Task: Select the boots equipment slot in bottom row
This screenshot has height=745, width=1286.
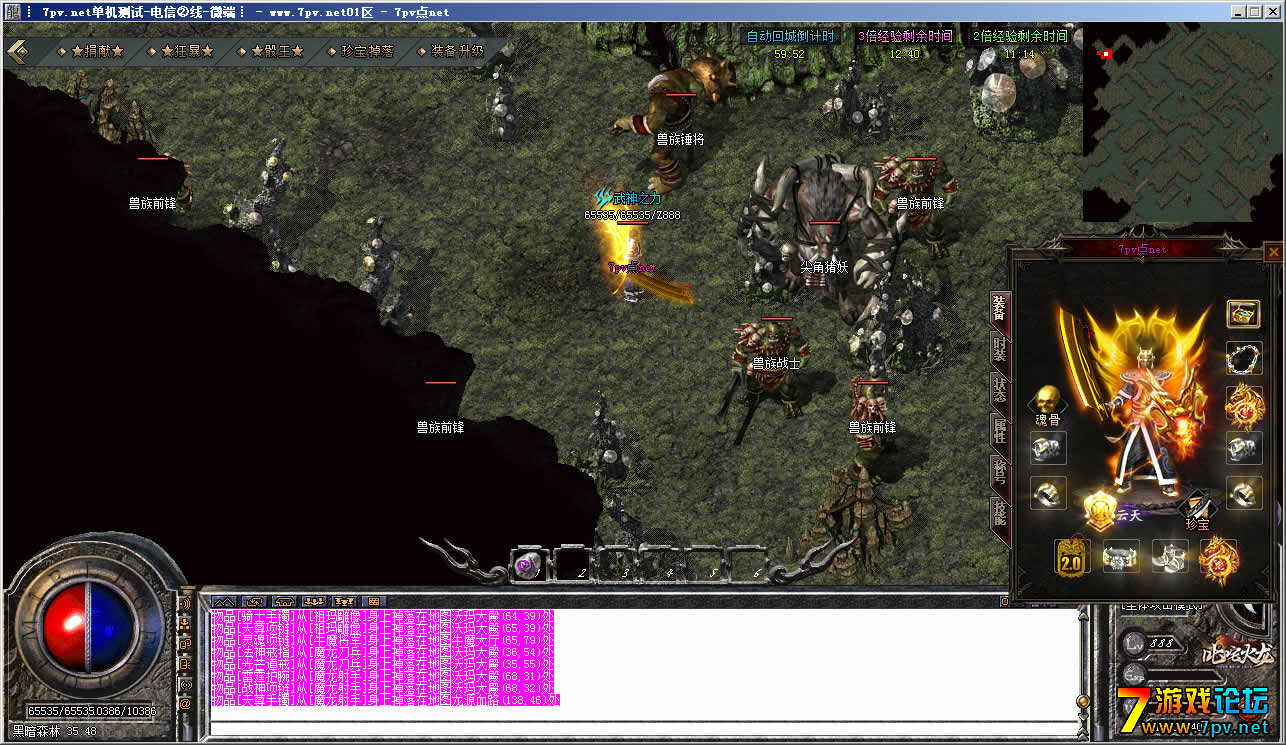Action: click(x=1170, y=556)
